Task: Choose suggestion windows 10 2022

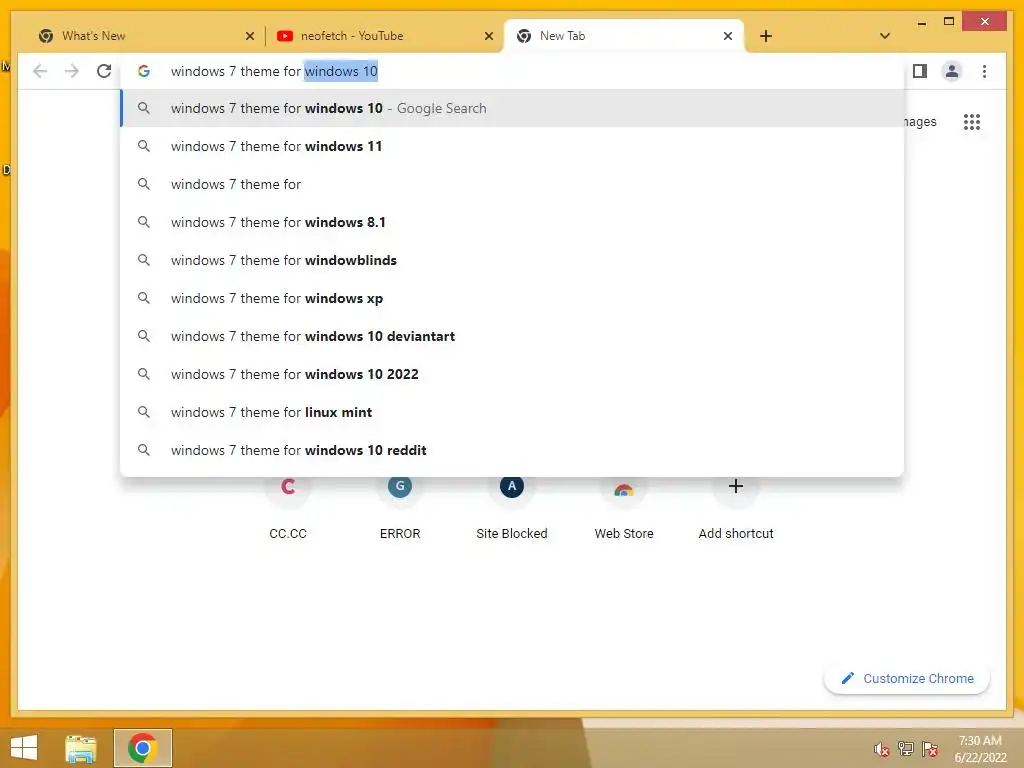Action: [x=513, y=374]
